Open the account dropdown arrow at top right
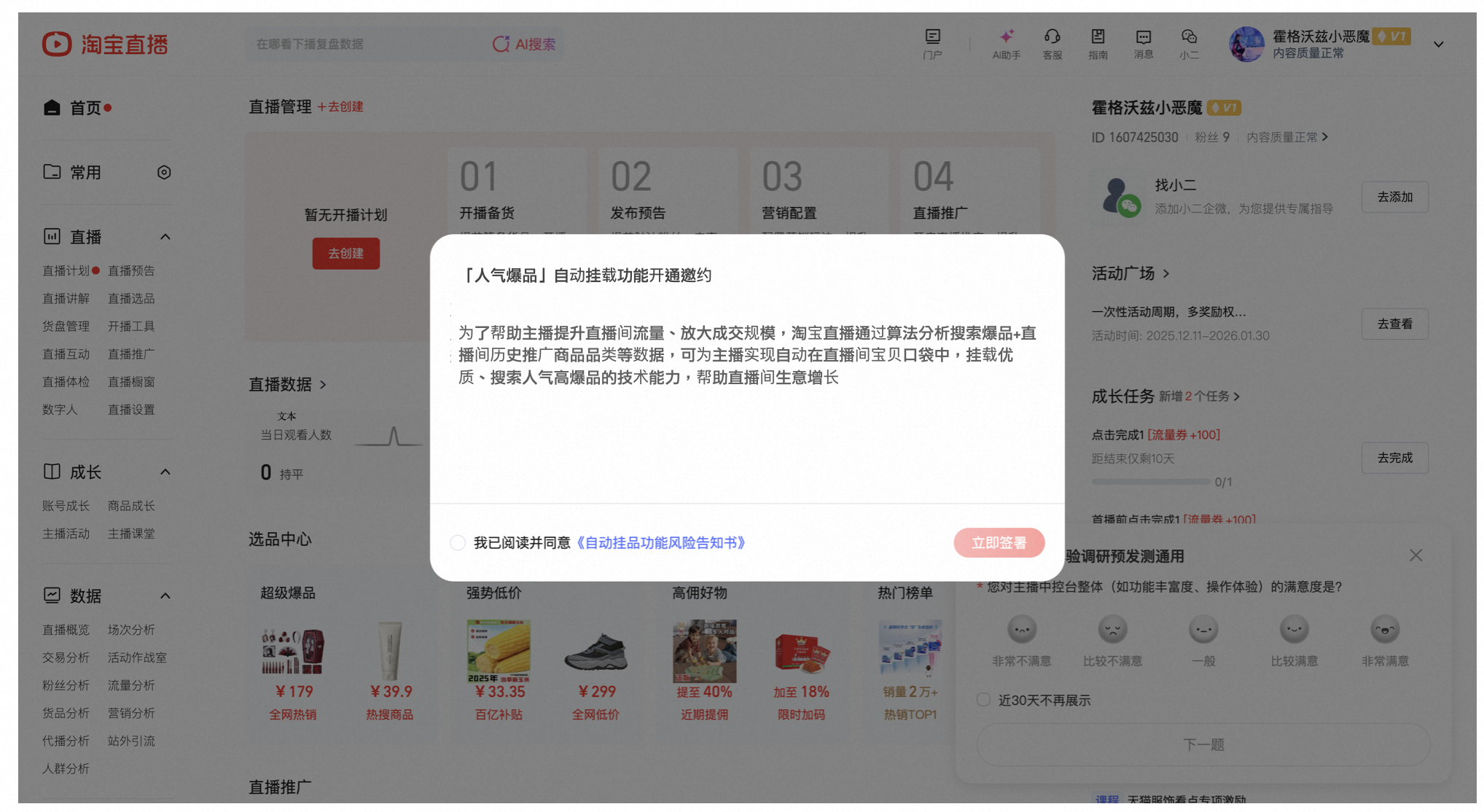Image resolution: width=1484 pixels, height=812 pixels. [1438, 44]
